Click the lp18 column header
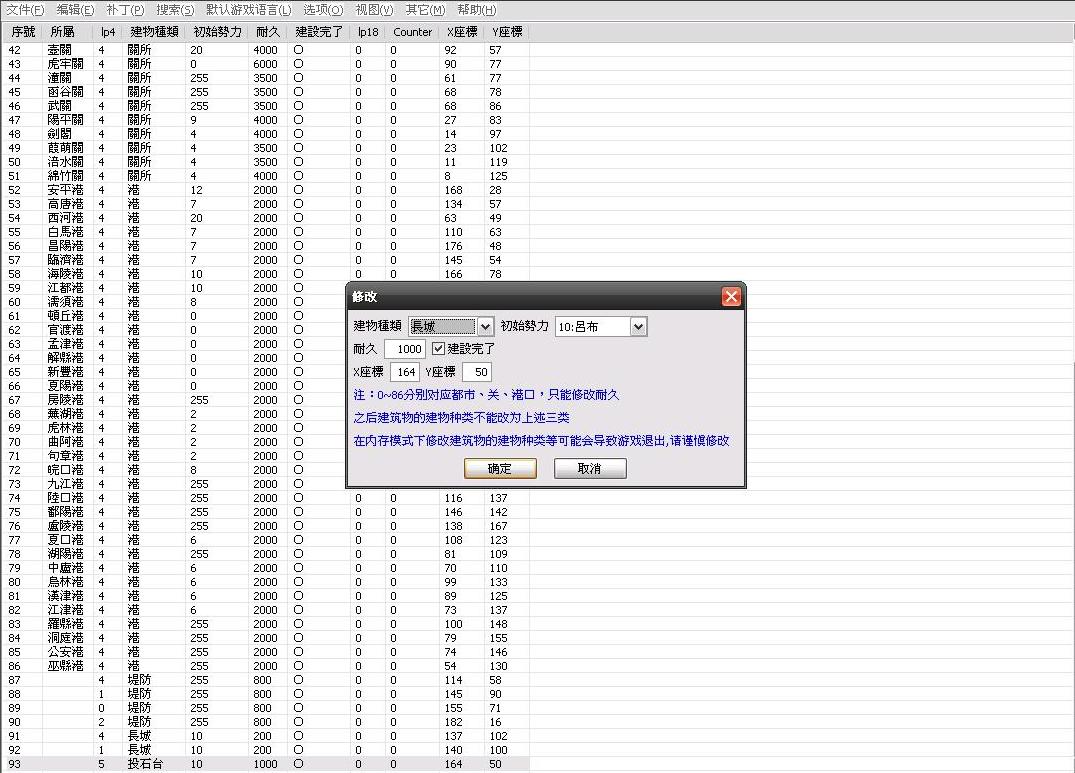This screenshot has width=1075, height=773. (x=367, y=32)
